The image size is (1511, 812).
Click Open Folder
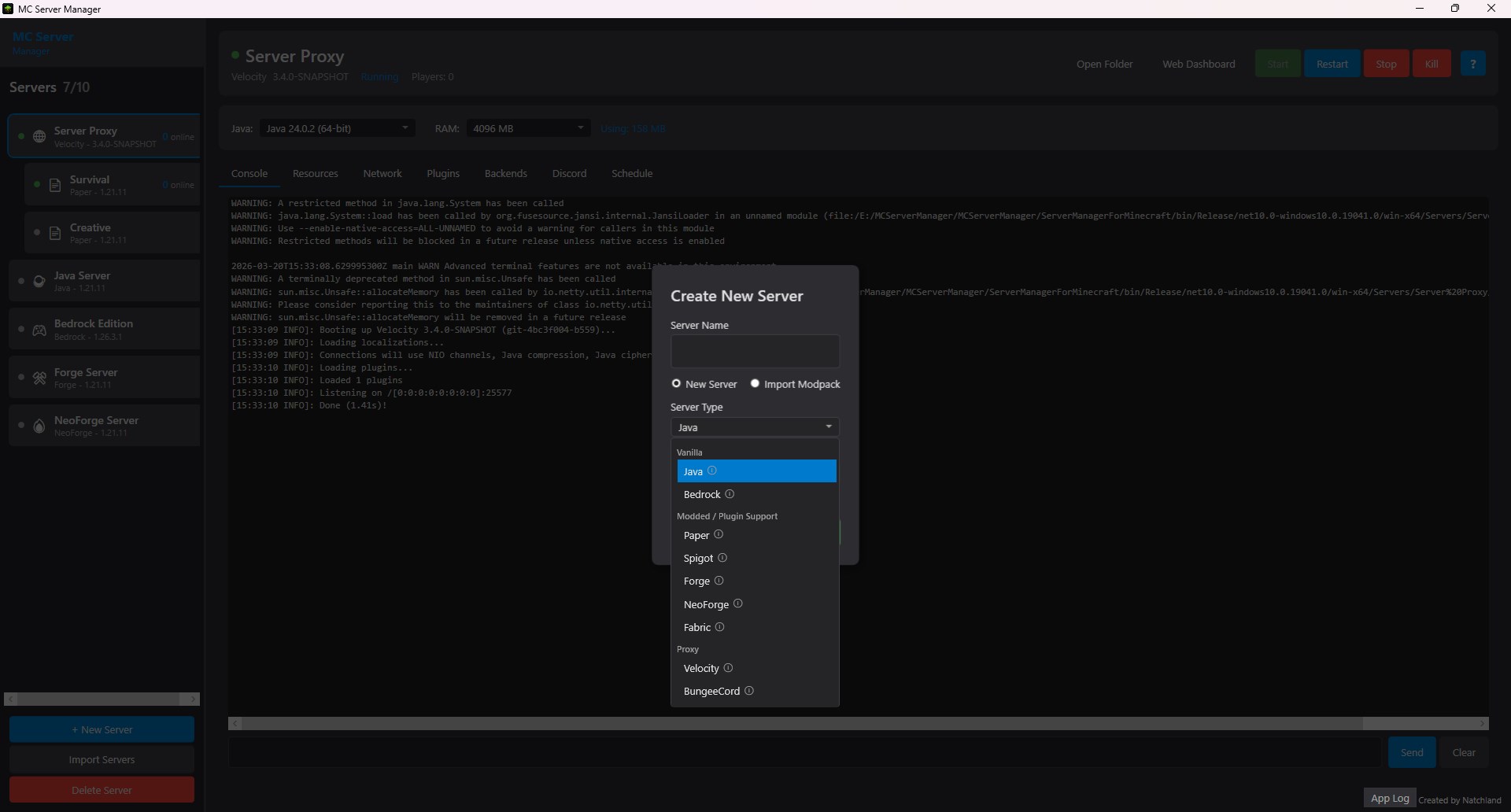point(1104,64)
